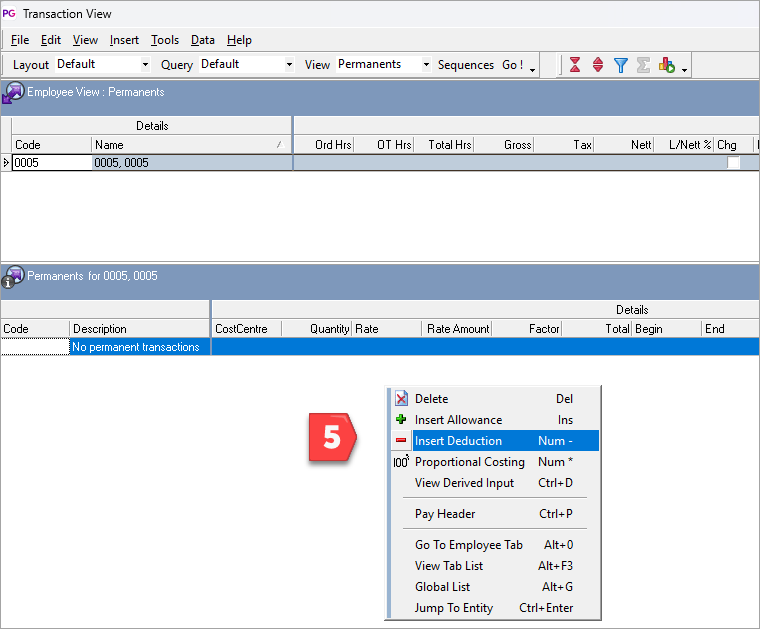
Task: Click the Permanents panel info icon
Action: [x=13, y=276]
